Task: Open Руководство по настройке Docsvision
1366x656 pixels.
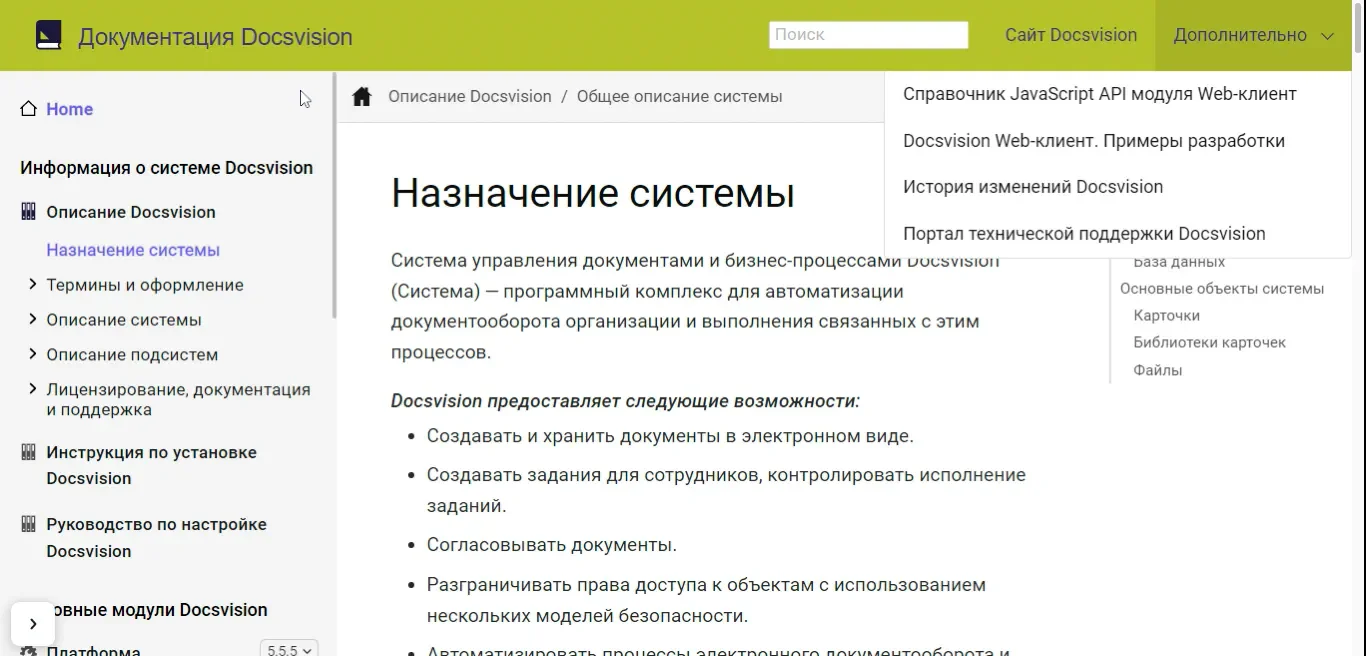Action: coord(156,537)
